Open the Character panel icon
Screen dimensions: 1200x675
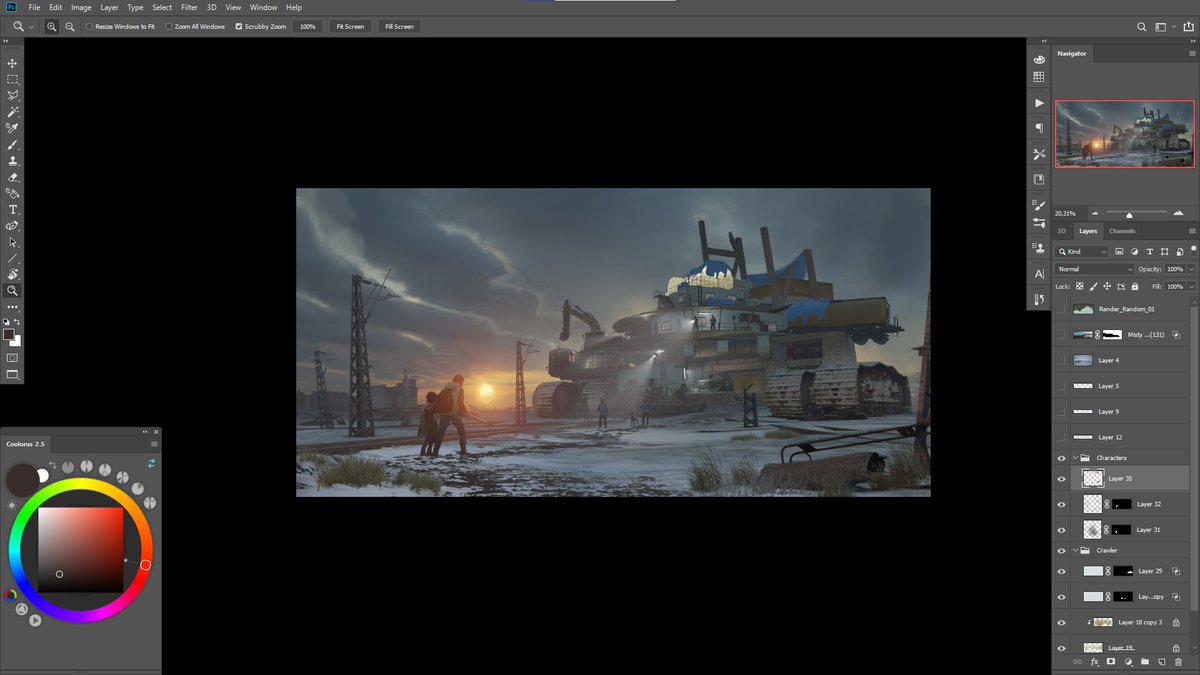(1039, 273)
